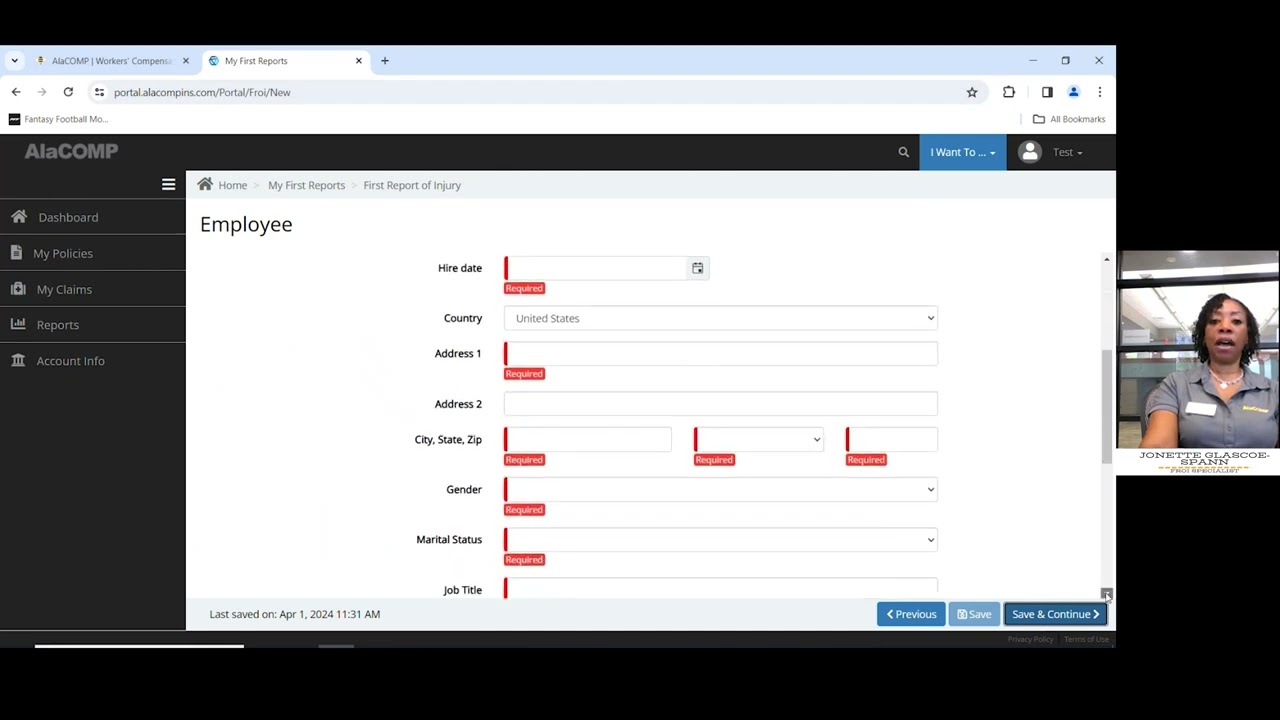Open the Gender dropdown
The width and height of the screenshot is (1280, 720).
pyautogui.click(x=720, y=489)
